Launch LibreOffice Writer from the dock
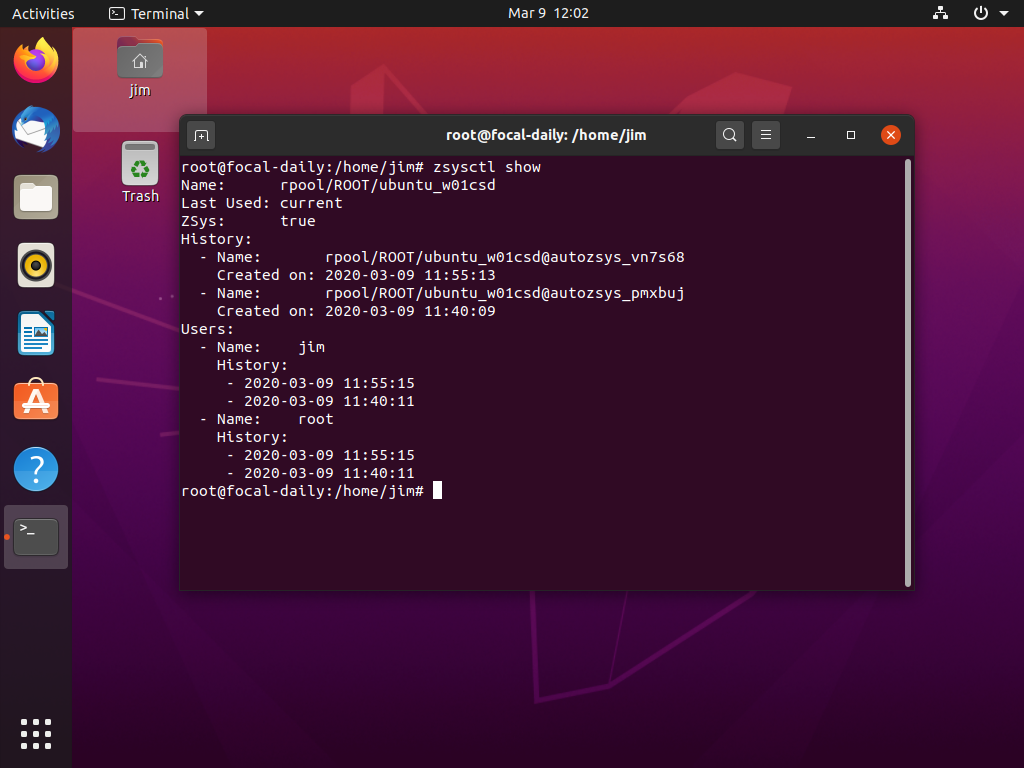Image resolution: width=1024 pixels, height=768 pixels. click(x=35, y=333)
